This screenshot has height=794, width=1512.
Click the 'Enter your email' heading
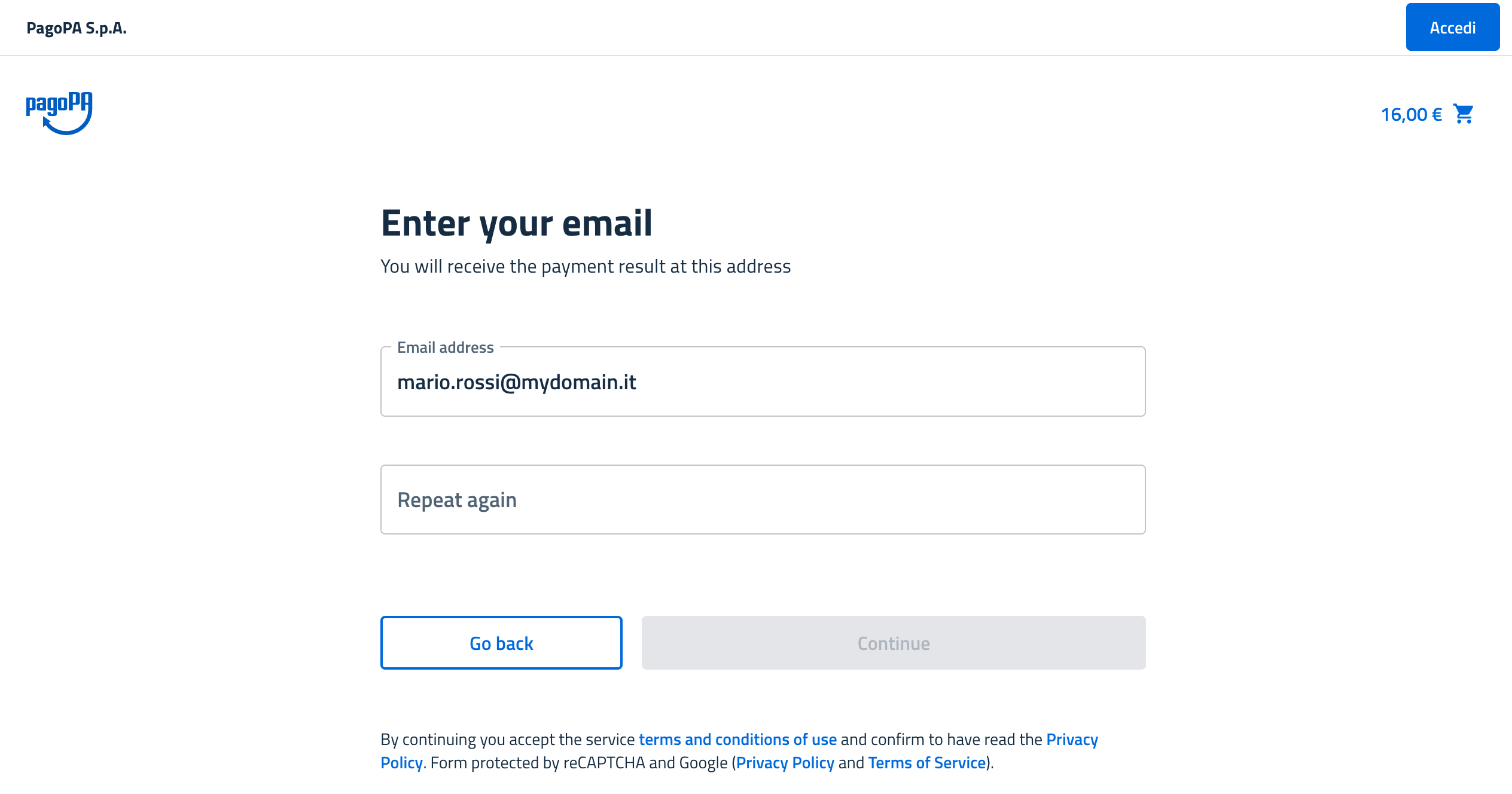(x=516, y=224)
